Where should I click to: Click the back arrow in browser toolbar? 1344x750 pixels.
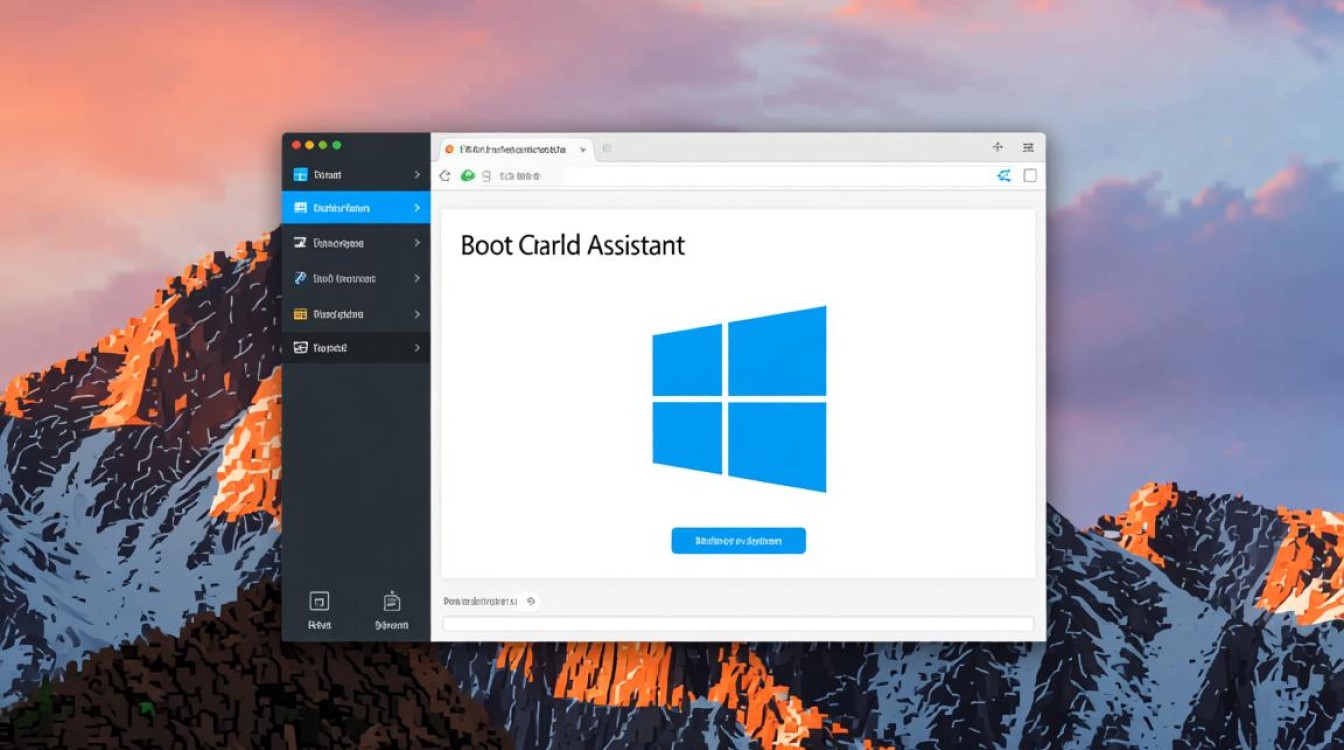click(446, 176)
